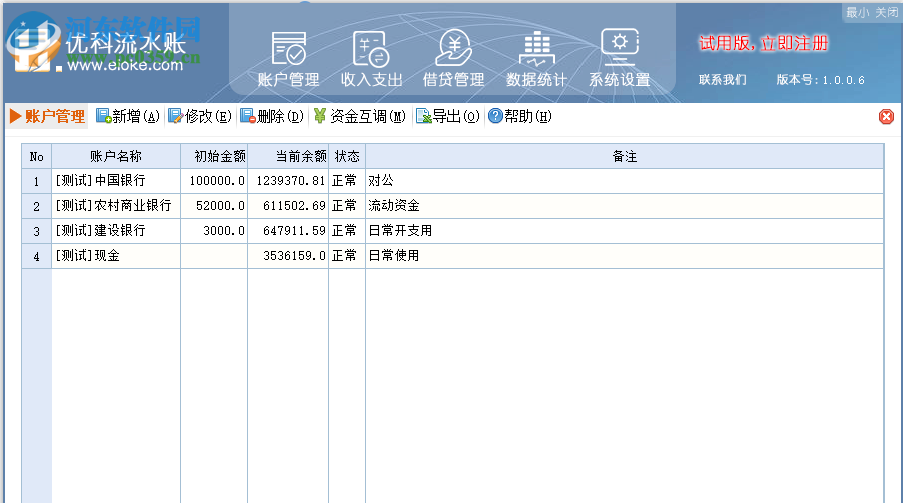
Task: Open 帮助(H) help
Action: (x=519, y=116)
